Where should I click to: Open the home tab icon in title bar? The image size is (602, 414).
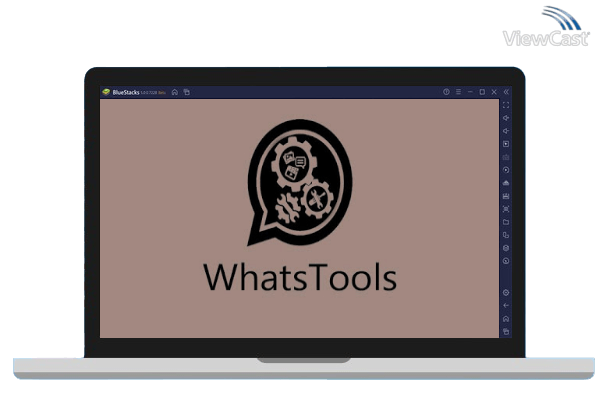pos(175,92)
